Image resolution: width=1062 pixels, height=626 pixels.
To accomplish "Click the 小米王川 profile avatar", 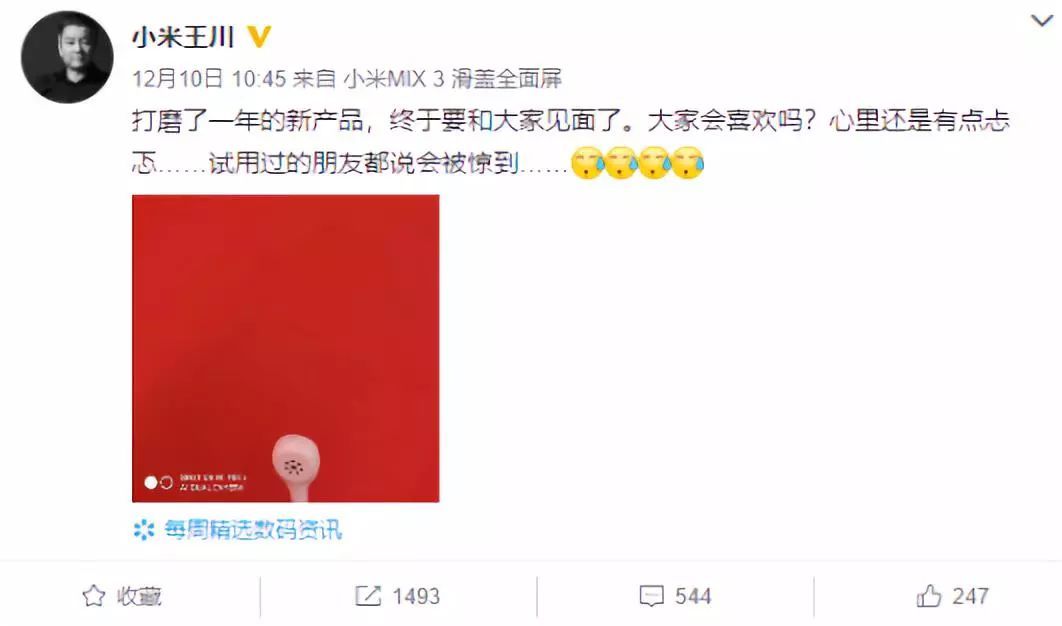I will click(66, 56).
